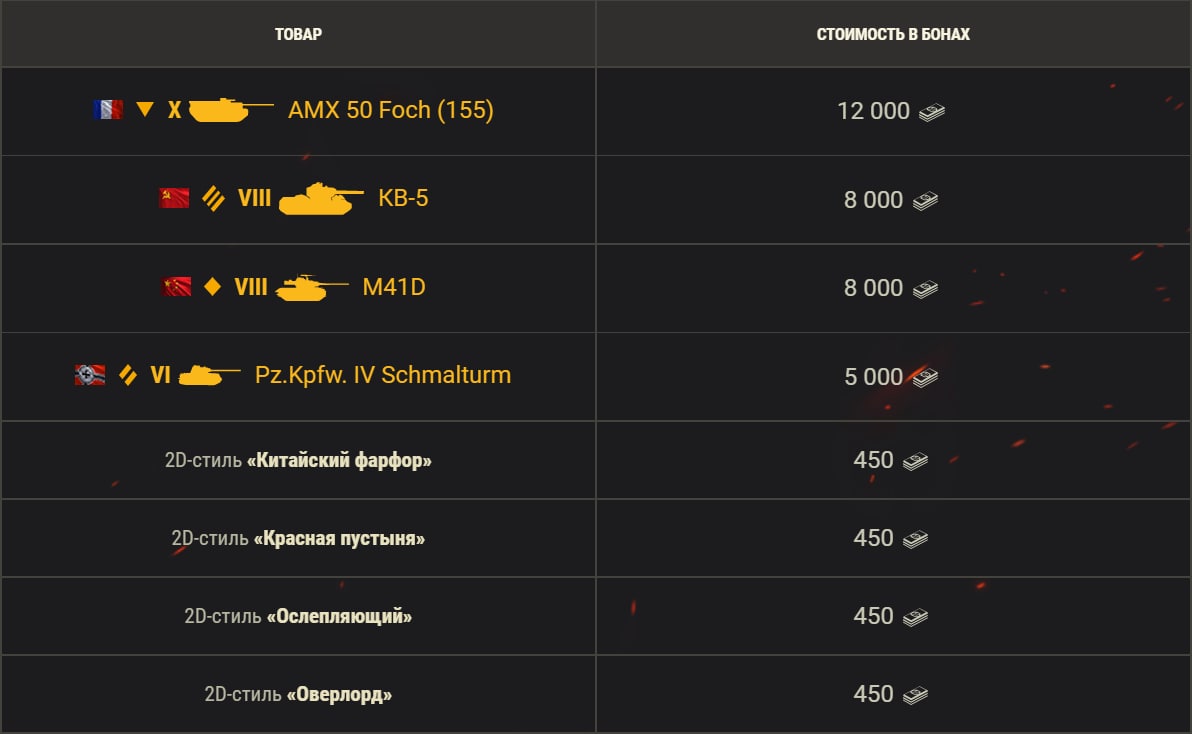Image resolution: width=1192 pixels, height=734 pixels.
Task: Click the AMX 50 Foch tank silhouette
Action: tap(230, 109)
